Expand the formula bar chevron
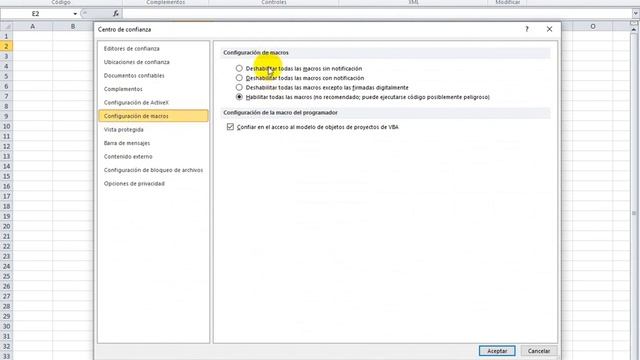The image size is (640, 360). 636,13
